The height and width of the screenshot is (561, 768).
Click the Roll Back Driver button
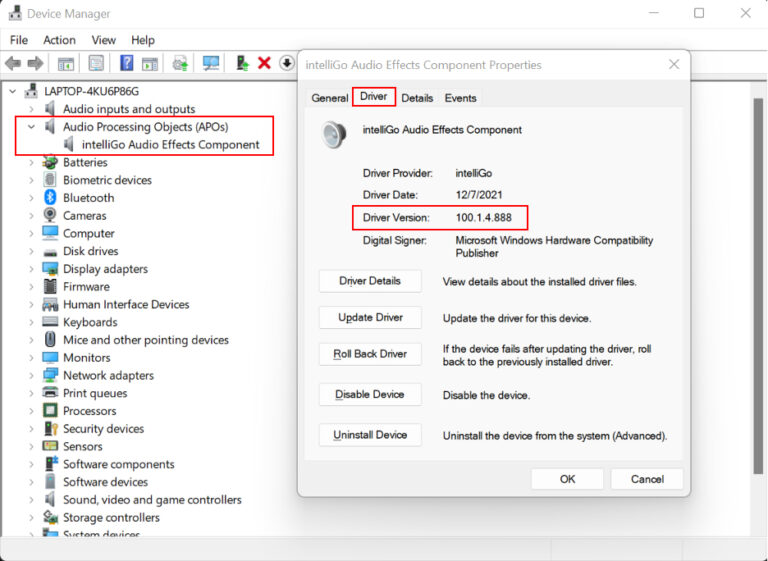(x=370, y=354)
